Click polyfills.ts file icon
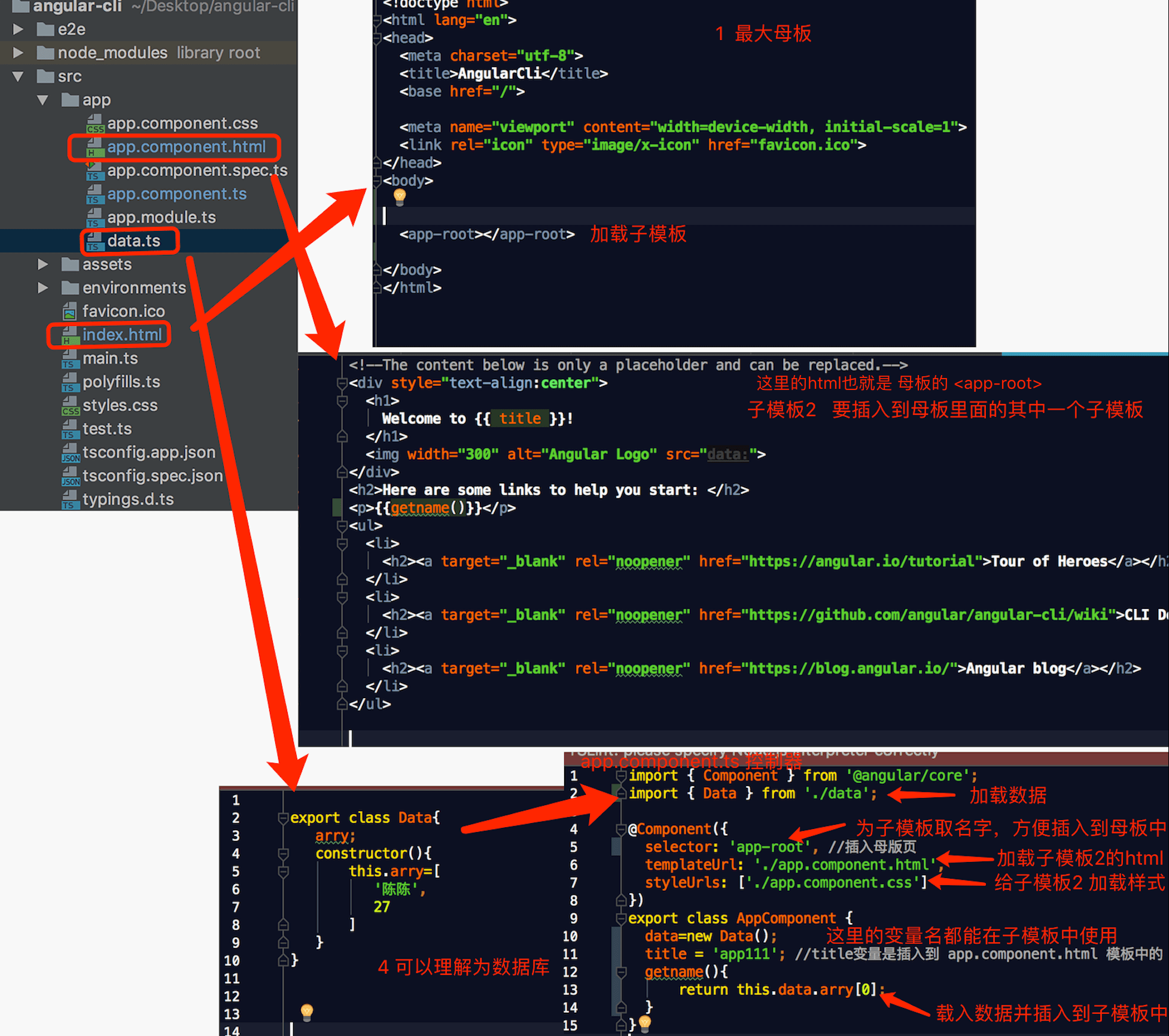The width and height of the screenshot is (1169, 1036). pyautogui.click(x=70, y=382)
